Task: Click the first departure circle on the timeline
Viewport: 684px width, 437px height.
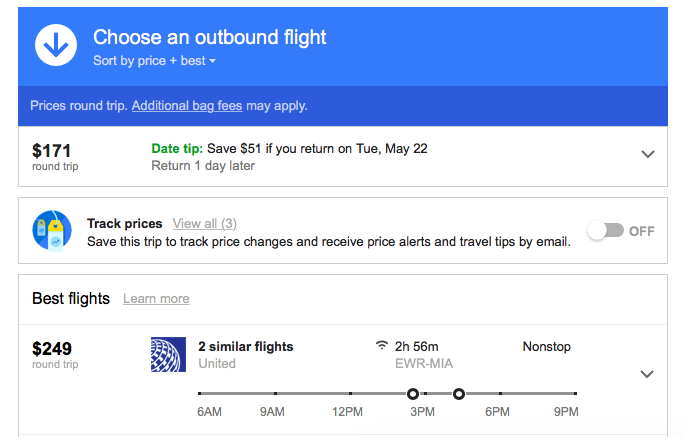Action: 413,394
